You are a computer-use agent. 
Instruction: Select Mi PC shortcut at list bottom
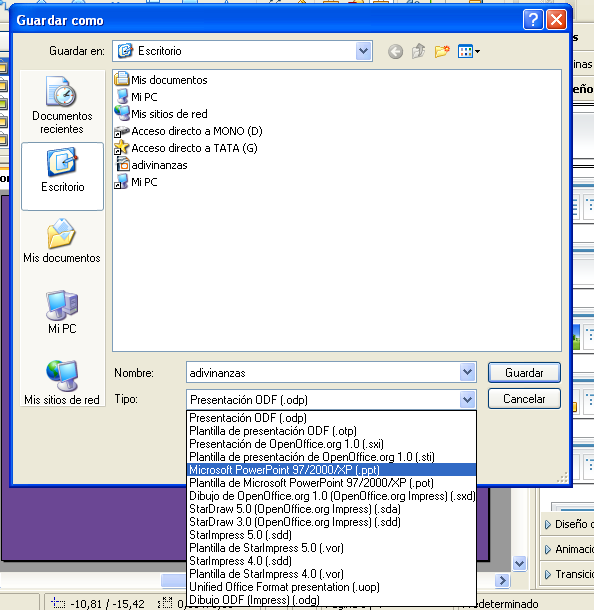(137, 182)
